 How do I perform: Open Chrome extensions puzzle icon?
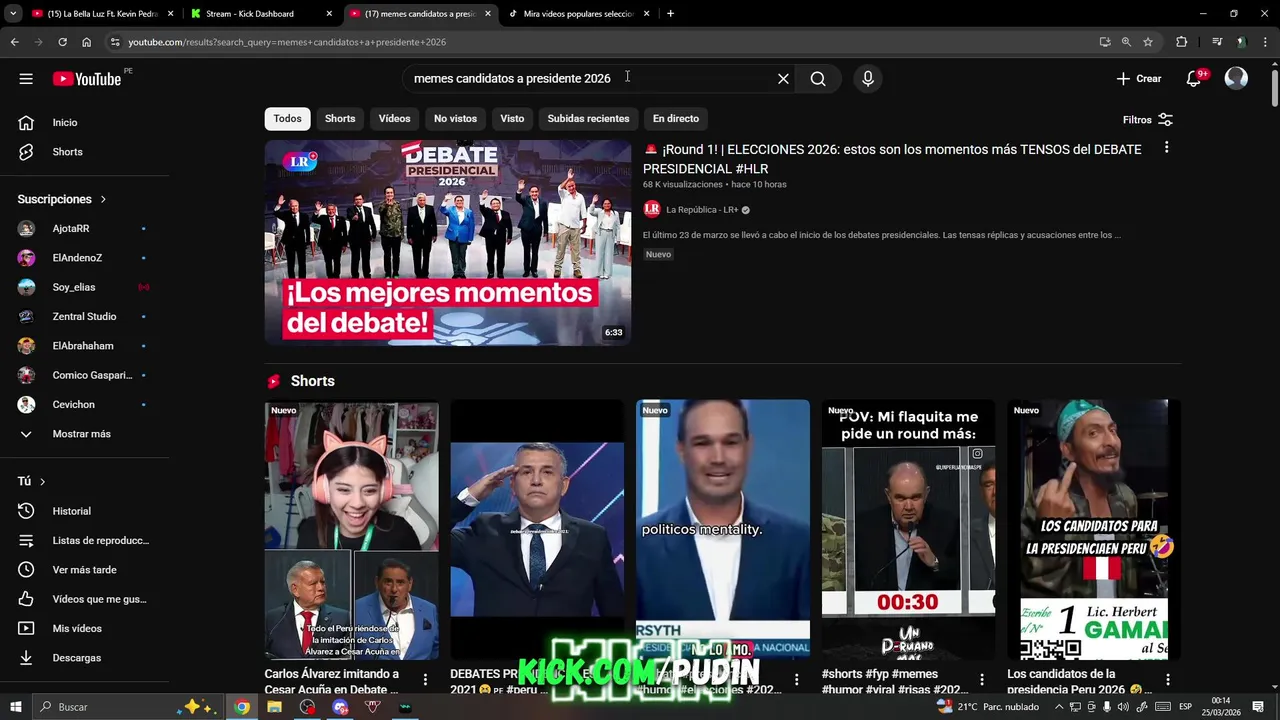click(1181, 42)
